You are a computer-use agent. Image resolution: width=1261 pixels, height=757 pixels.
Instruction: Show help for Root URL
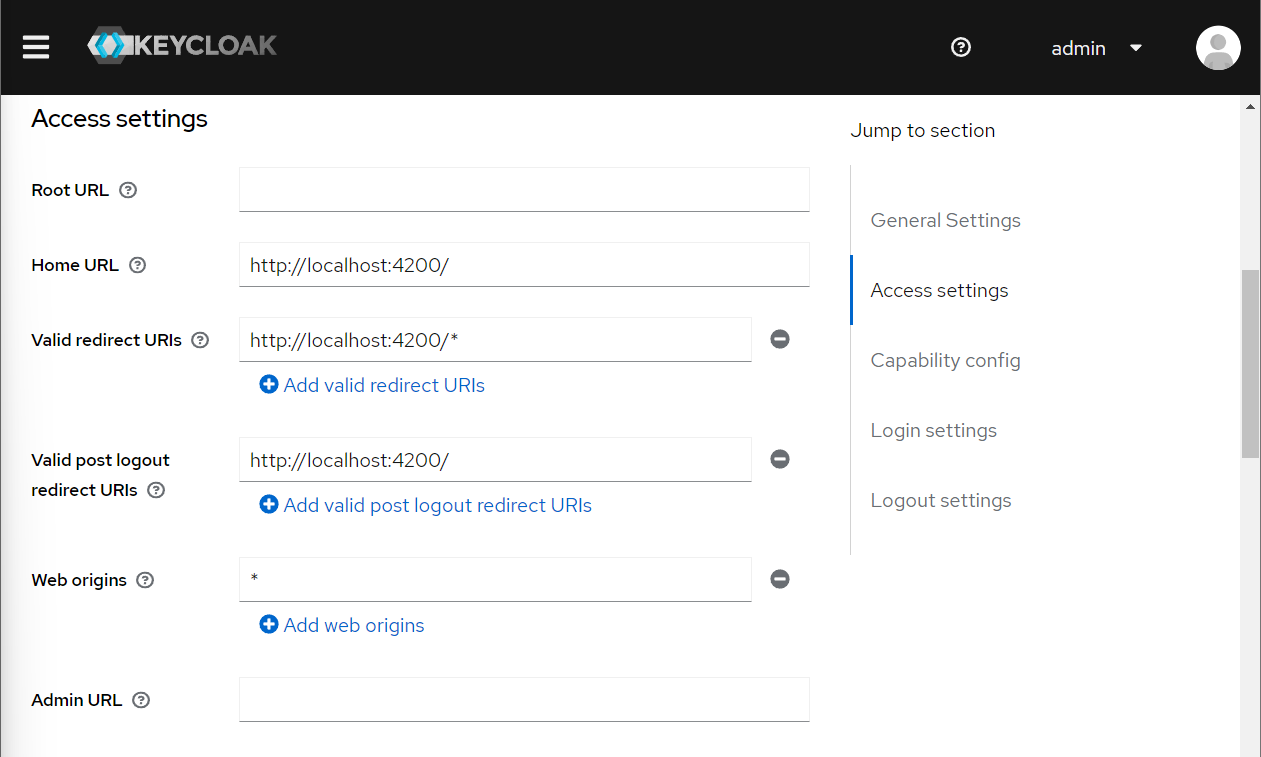(128, 190)
